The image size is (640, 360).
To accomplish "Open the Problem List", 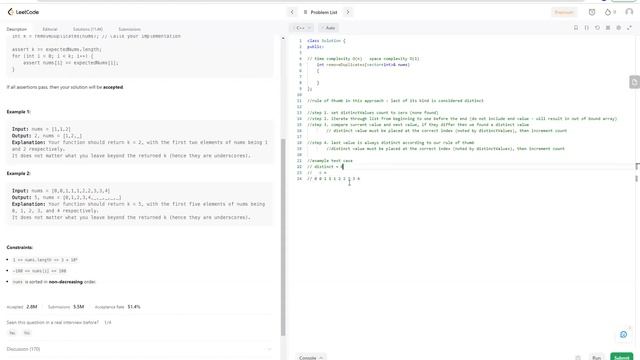I will 320,12.
